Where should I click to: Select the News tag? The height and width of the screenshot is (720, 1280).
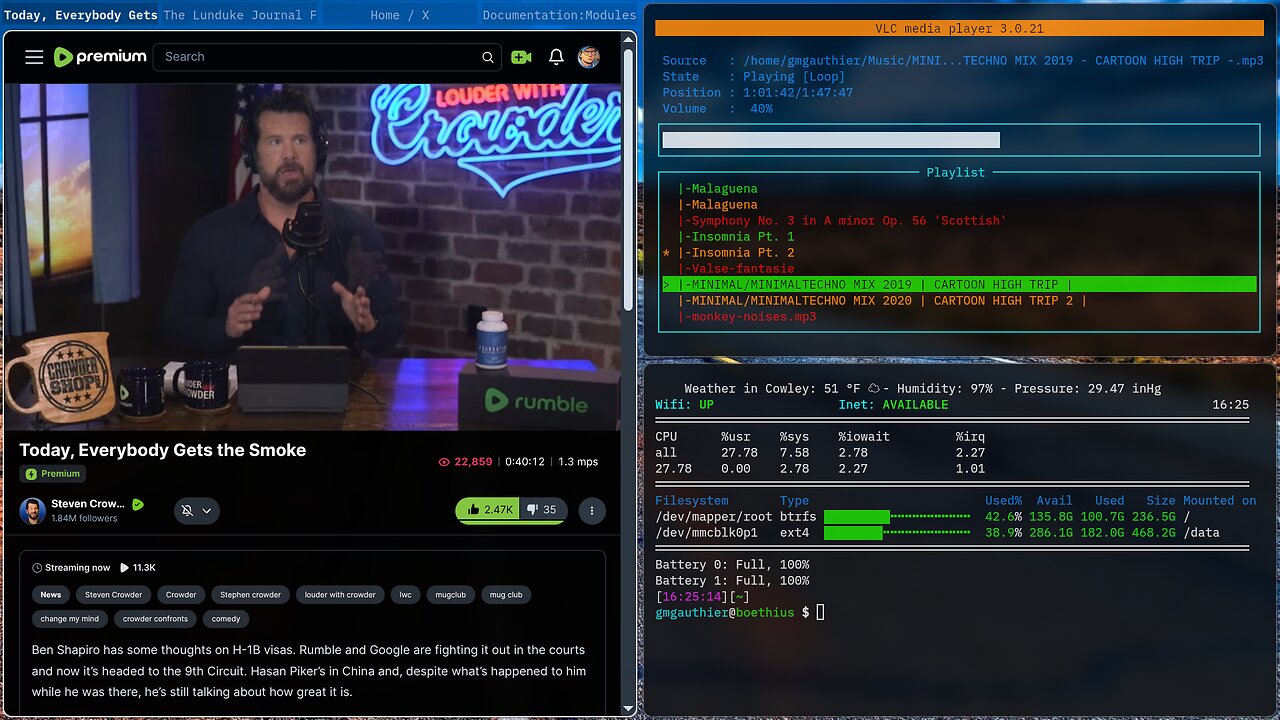[51, 594]
